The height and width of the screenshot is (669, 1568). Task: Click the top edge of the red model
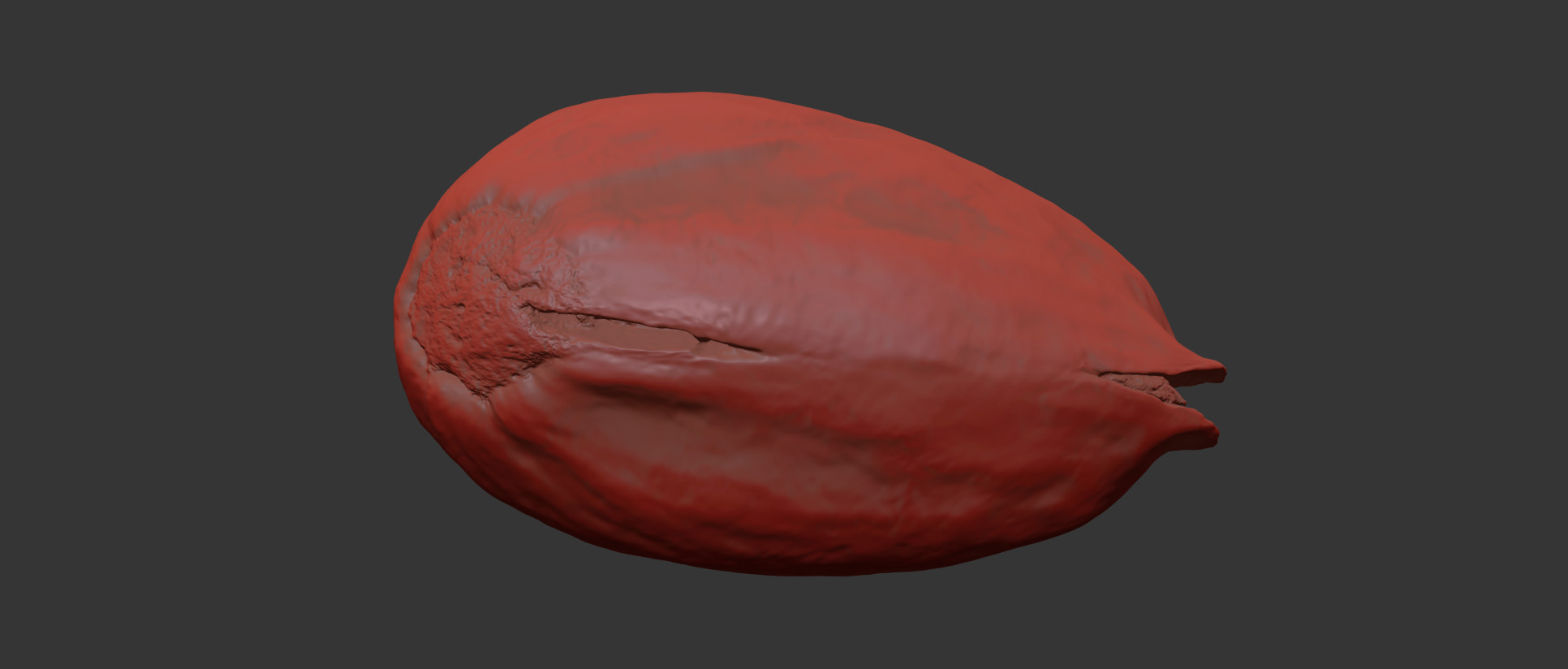[690, 99]
